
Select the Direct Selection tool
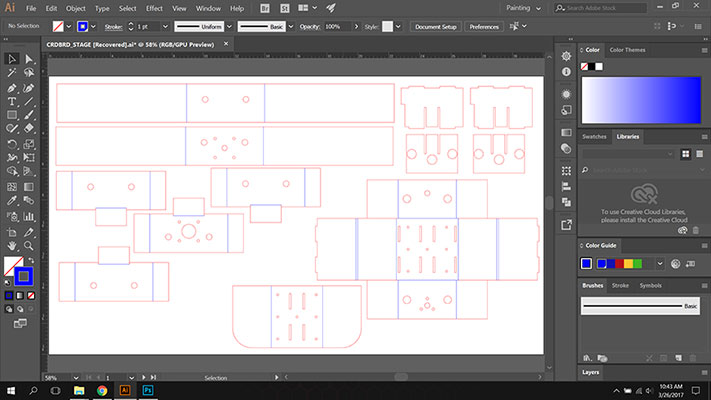(29, 59)
